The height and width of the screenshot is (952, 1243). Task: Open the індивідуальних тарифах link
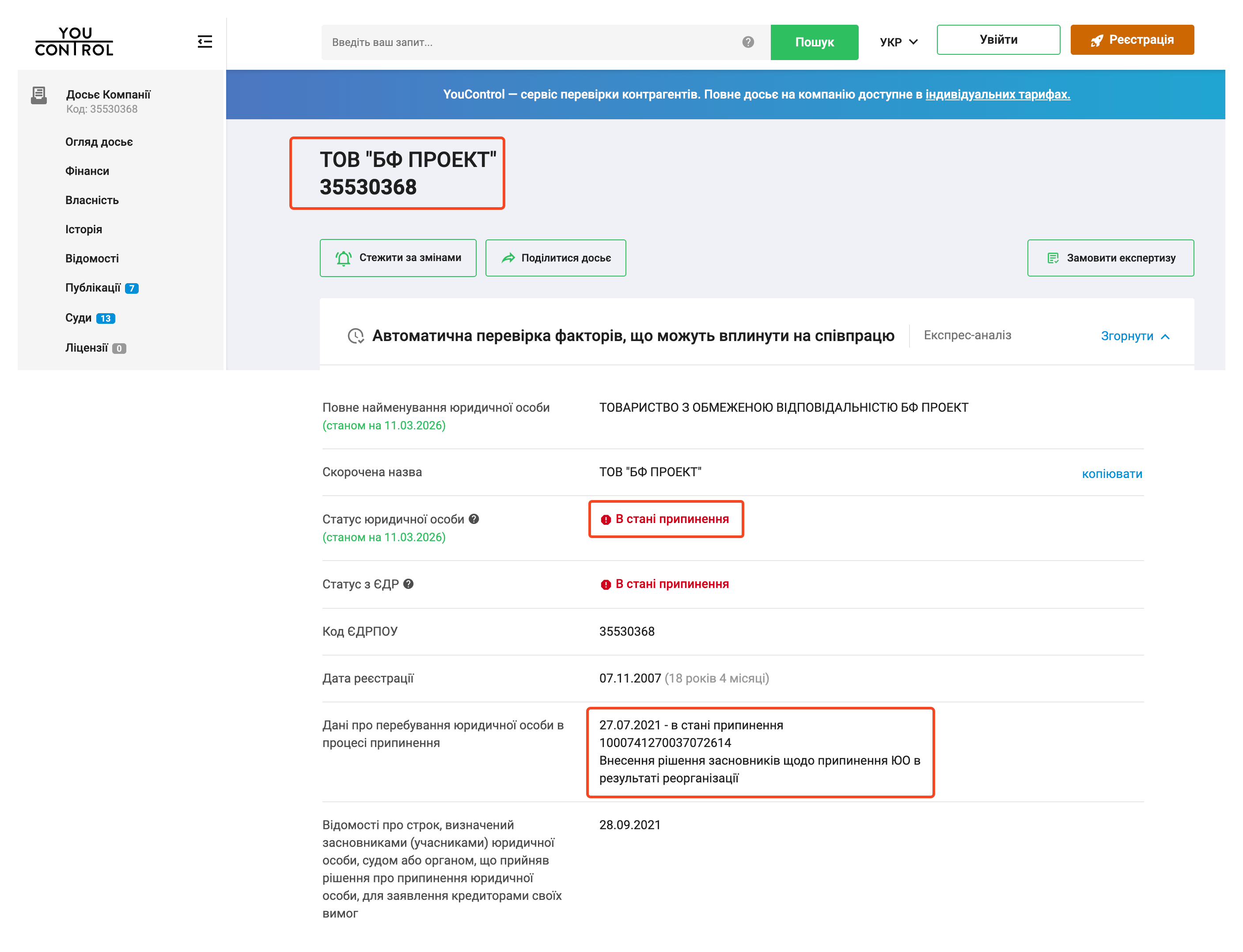(997, 95)
